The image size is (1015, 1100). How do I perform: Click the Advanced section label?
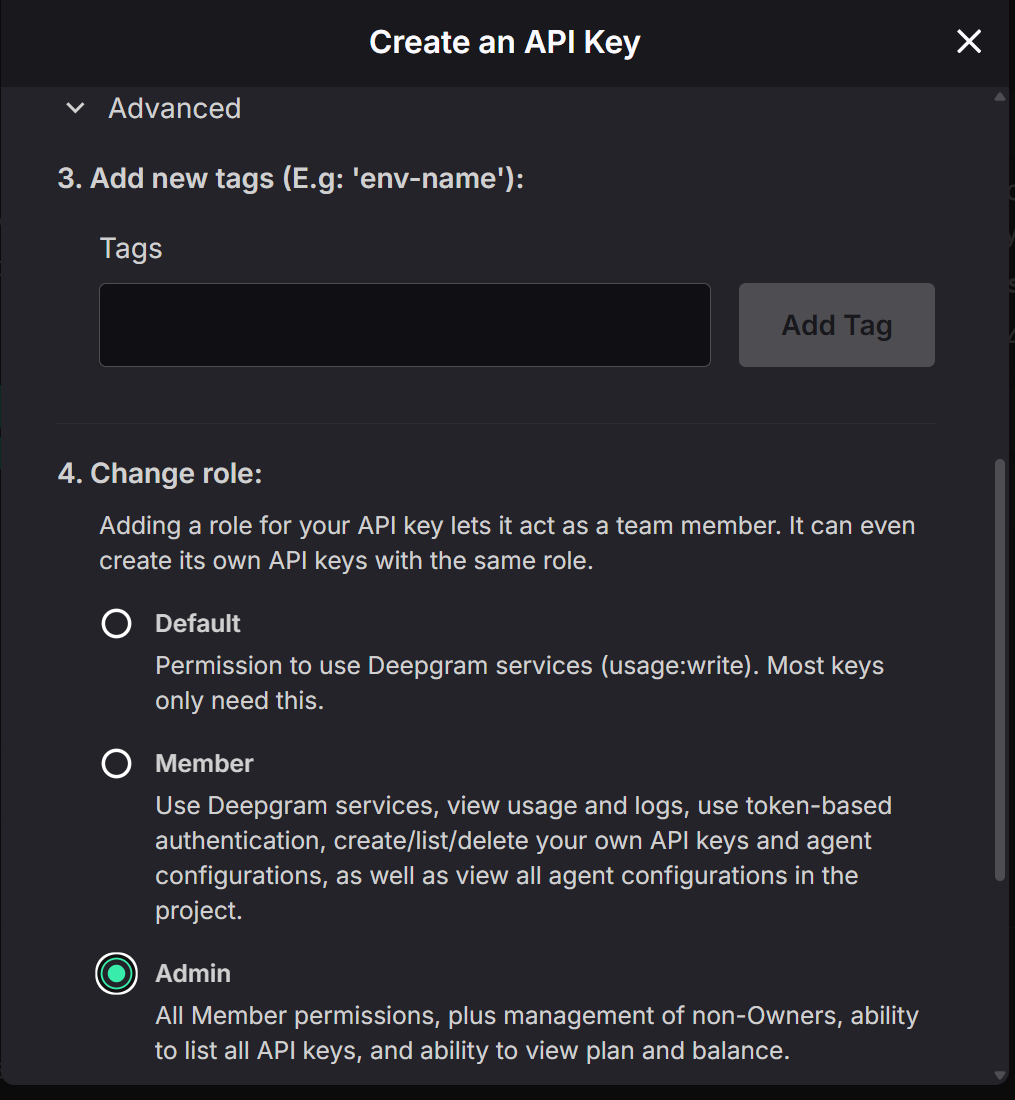tap(175, 109)
